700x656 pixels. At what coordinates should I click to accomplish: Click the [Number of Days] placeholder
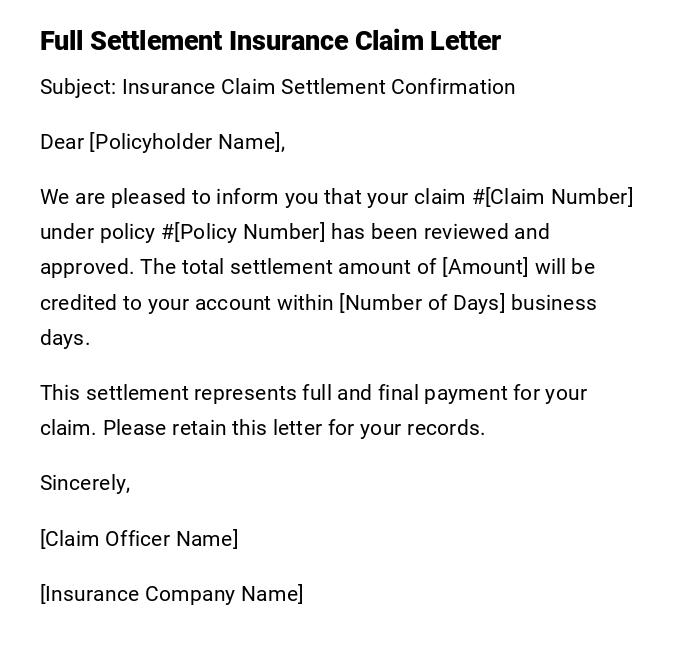(422, 303)
